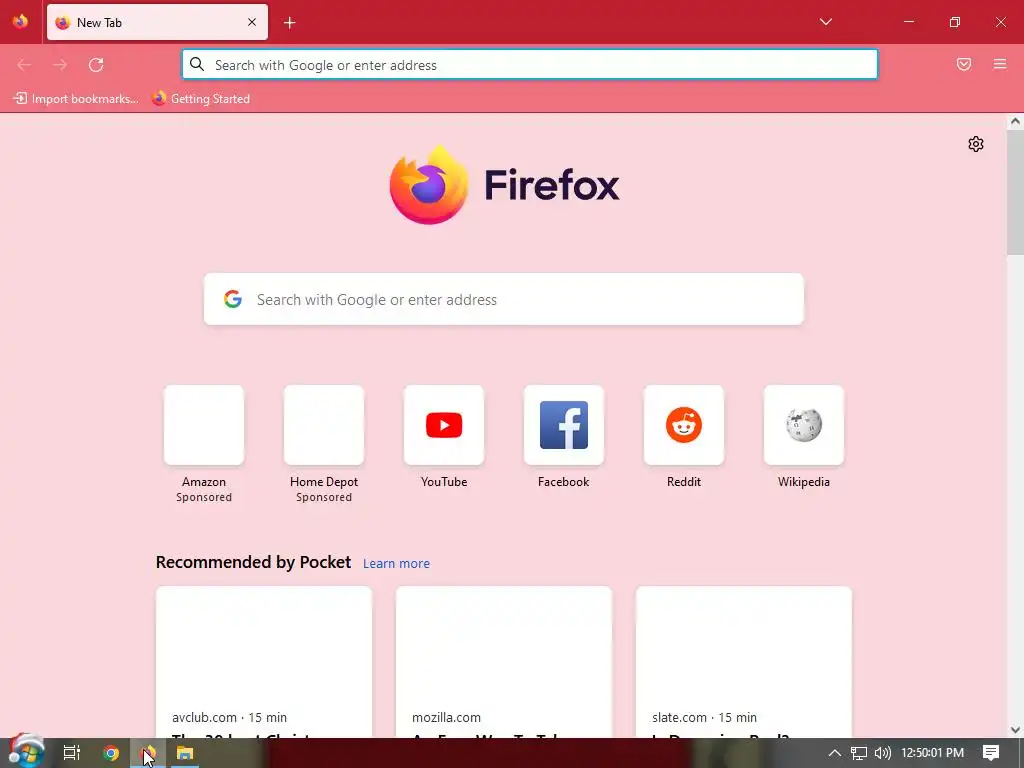Open Task View on taskbar
1024x768 pixels.
pos(72,753)
